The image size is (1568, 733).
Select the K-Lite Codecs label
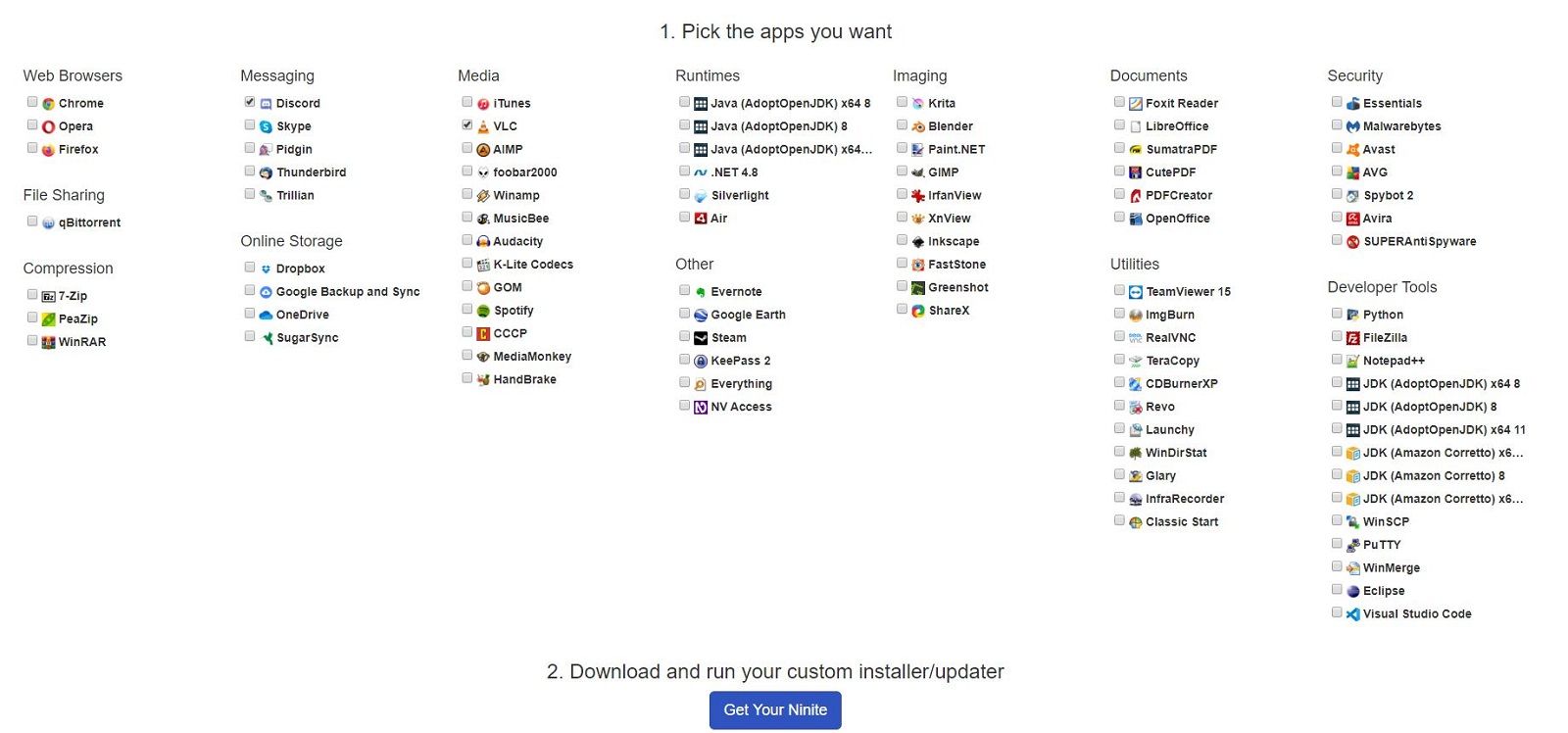coord(533,265)
